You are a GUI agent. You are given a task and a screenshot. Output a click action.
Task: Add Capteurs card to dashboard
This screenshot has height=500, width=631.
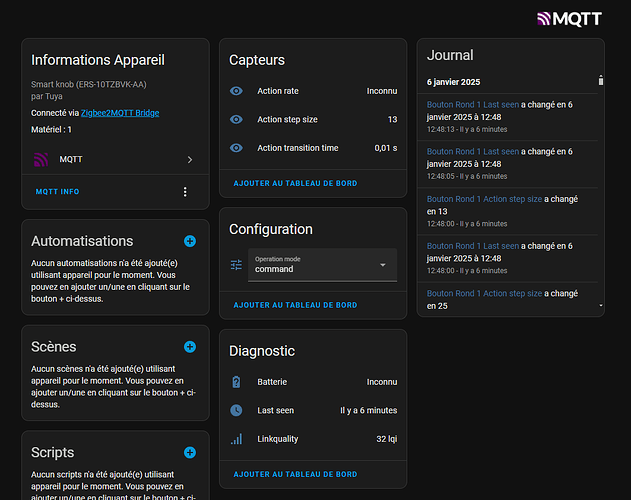295,184
